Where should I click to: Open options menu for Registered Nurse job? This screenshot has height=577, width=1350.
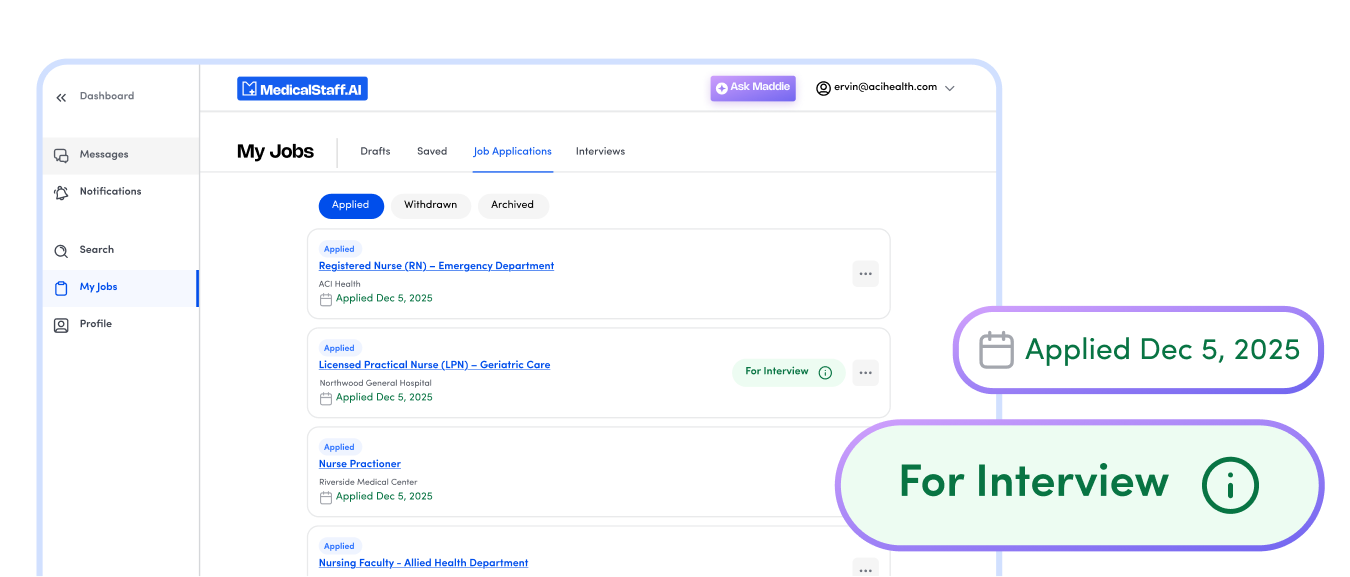point(865,274)
